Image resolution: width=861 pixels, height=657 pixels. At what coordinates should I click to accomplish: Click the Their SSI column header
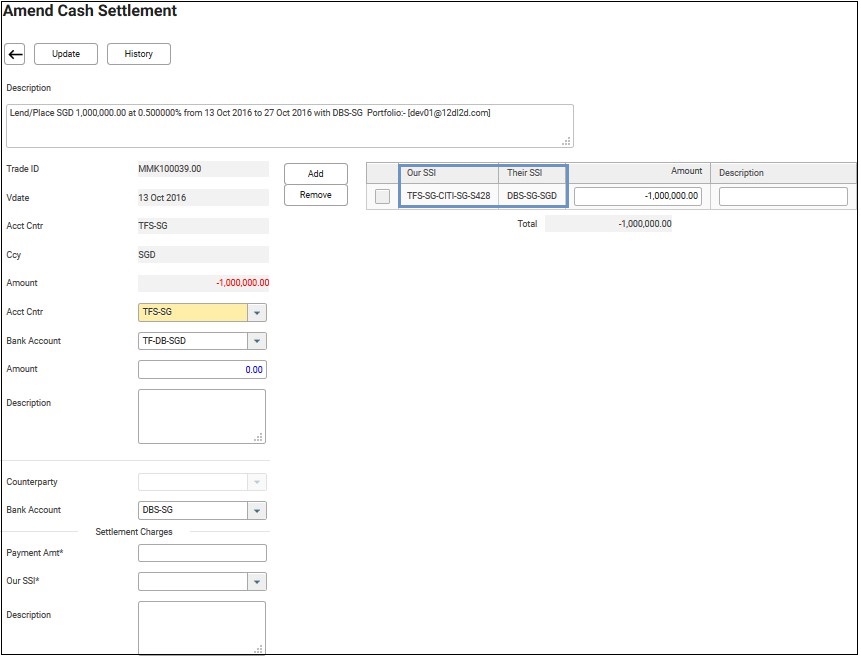(x=533, y=173)
